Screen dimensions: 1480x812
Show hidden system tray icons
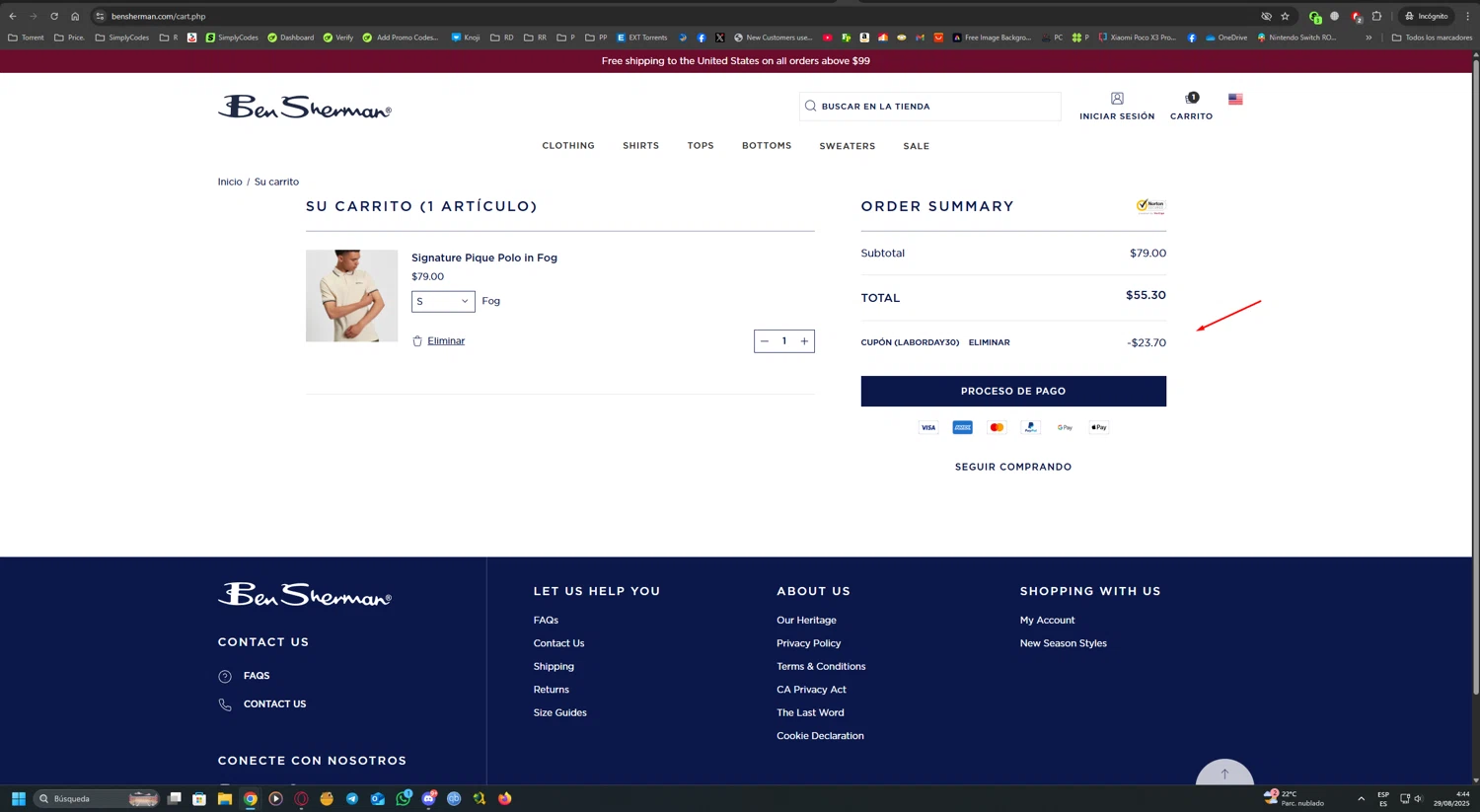point(1362,799)
